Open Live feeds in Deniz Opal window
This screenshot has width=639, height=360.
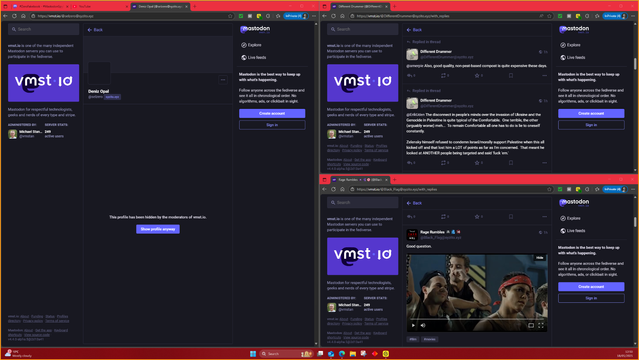(253, 57)
